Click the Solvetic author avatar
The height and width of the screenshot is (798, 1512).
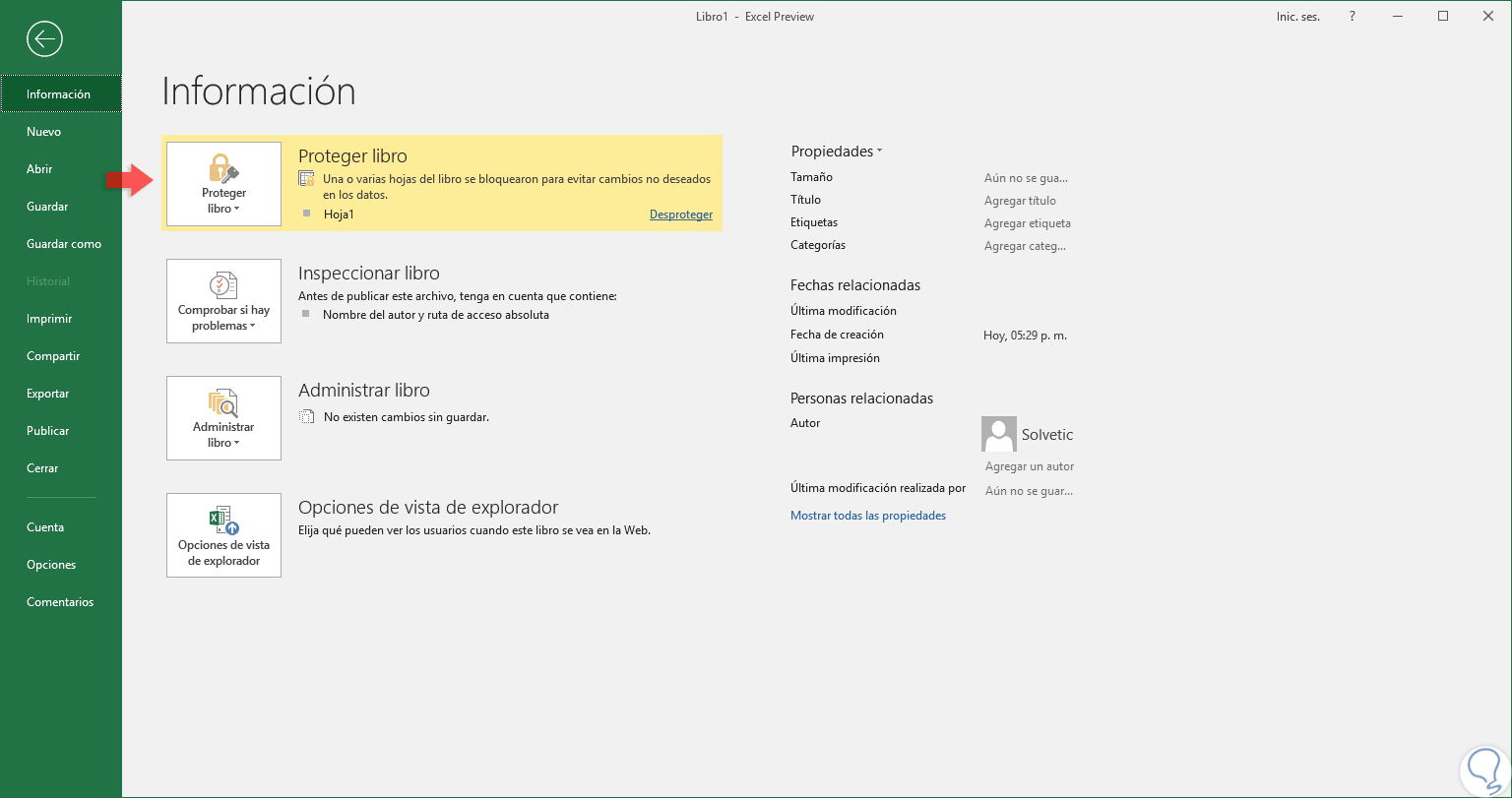(998, 434)
